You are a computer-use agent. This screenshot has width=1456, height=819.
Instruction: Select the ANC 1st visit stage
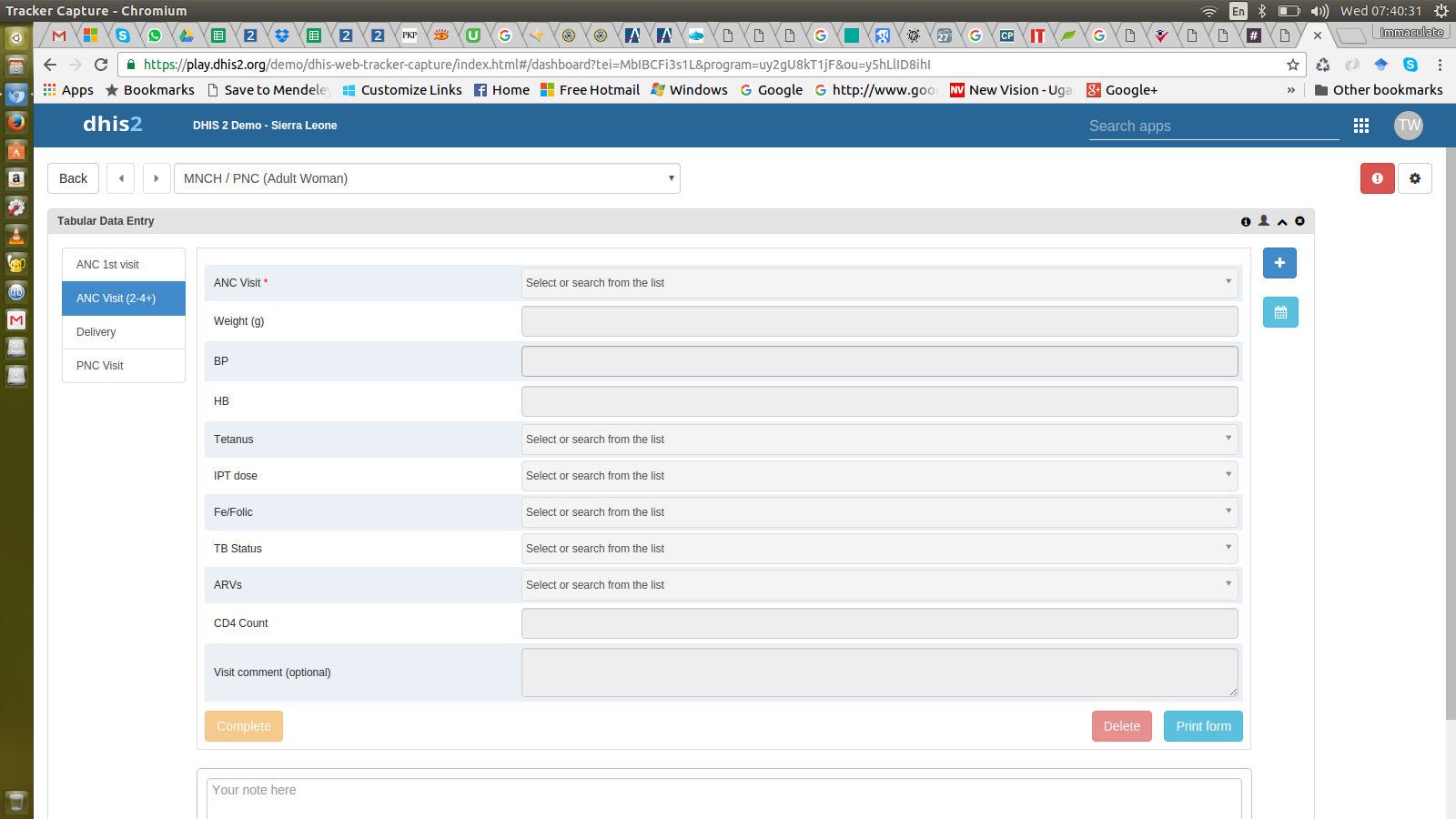pos(124,265)
